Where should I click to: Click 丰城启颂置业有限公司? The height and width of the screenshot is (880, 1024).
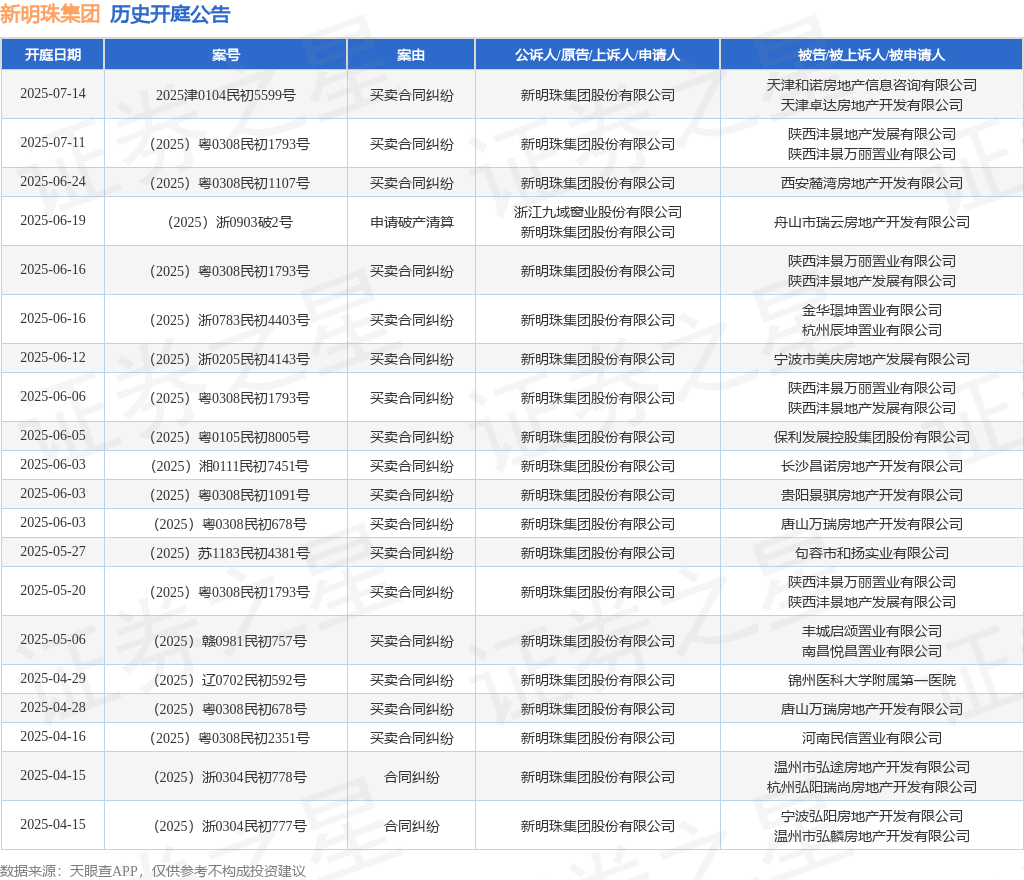click(x=872, y=631)
